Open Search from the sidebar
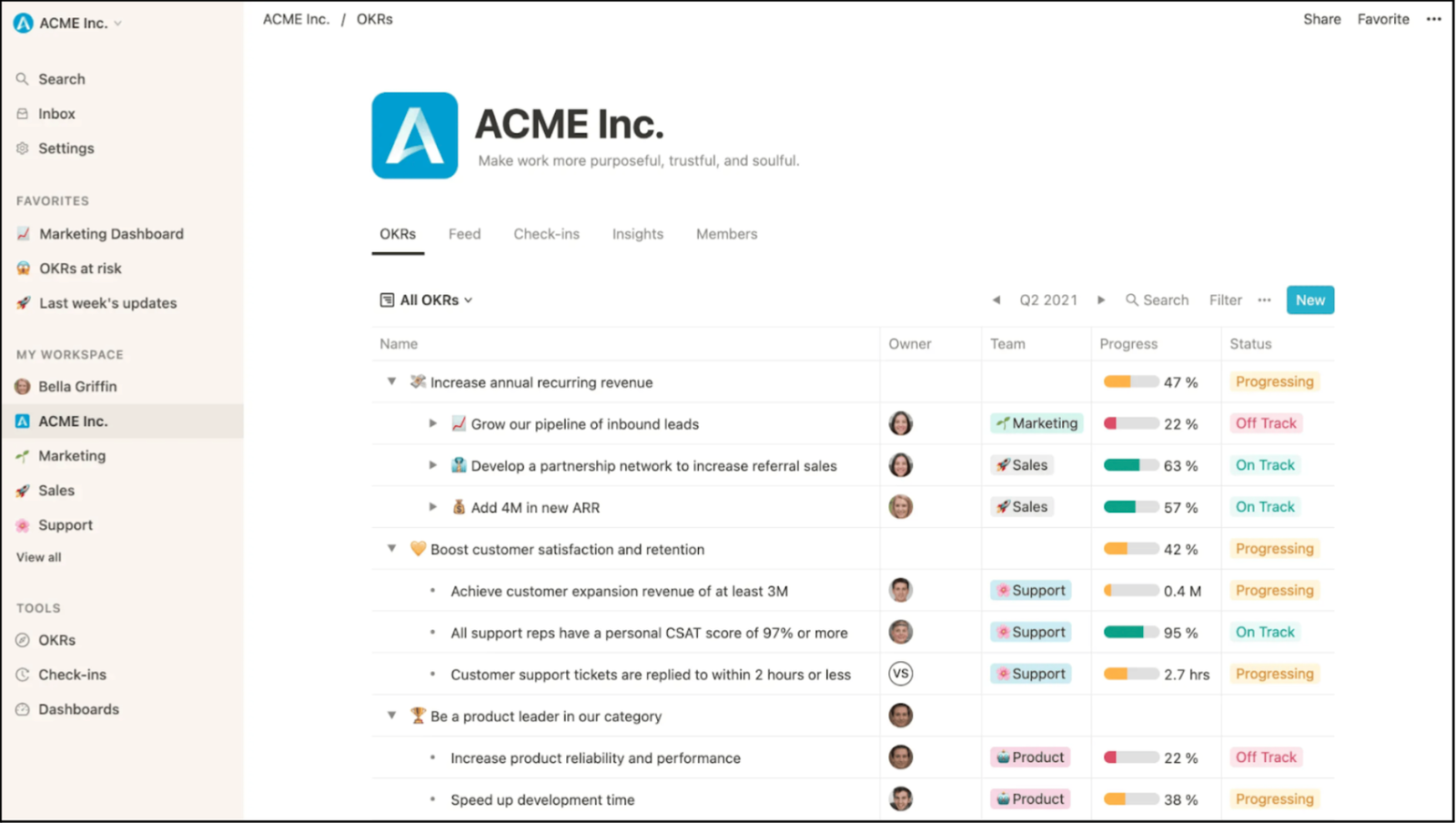Screen dimensions: 1456x823 click(61, 78)
